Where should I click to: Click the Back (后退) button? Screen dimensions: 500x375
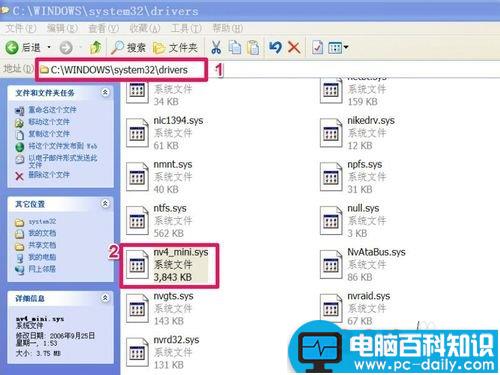point(23,47)
